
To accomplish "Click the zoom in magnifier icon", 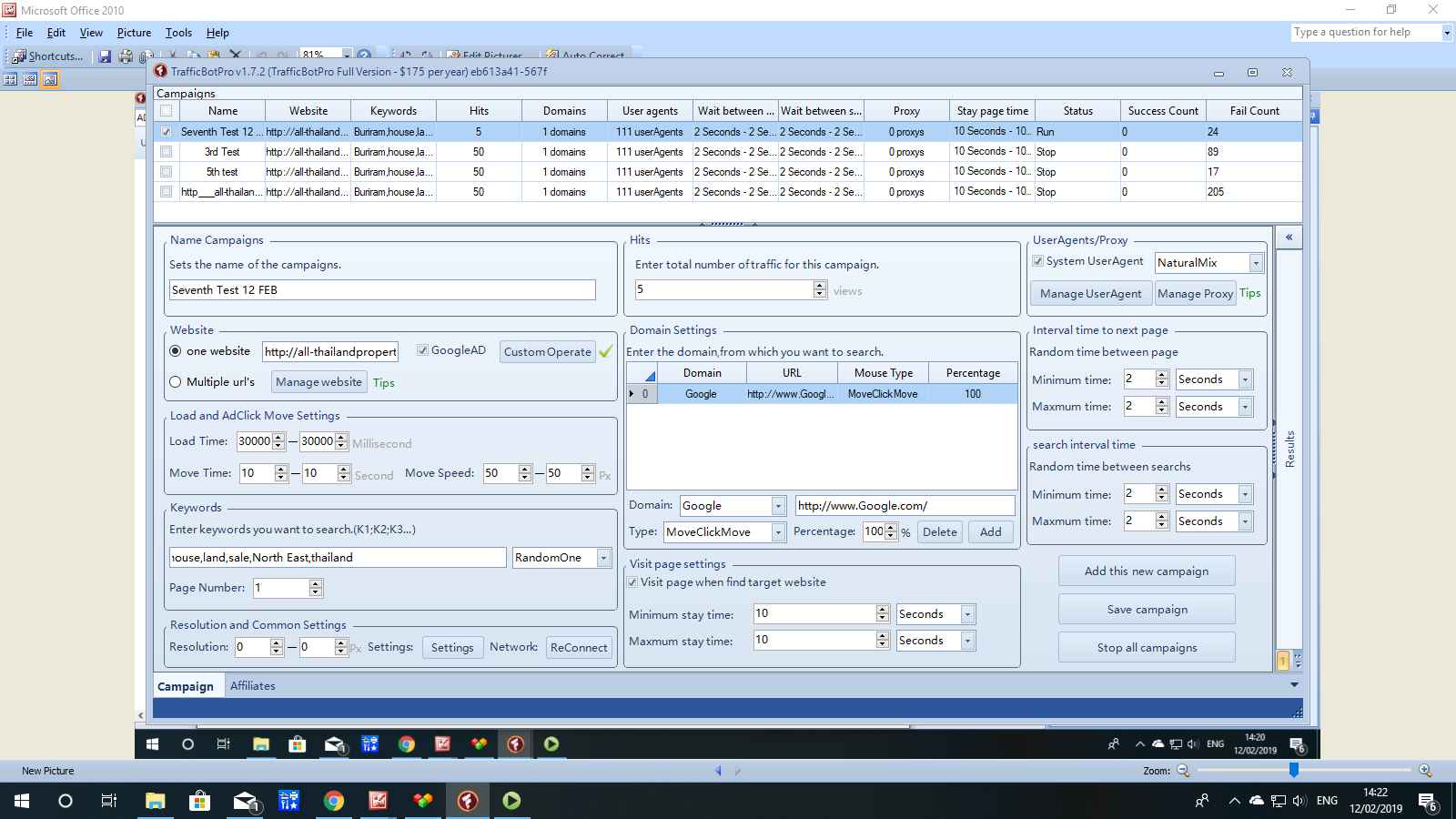I will (x=1425, y=771).
